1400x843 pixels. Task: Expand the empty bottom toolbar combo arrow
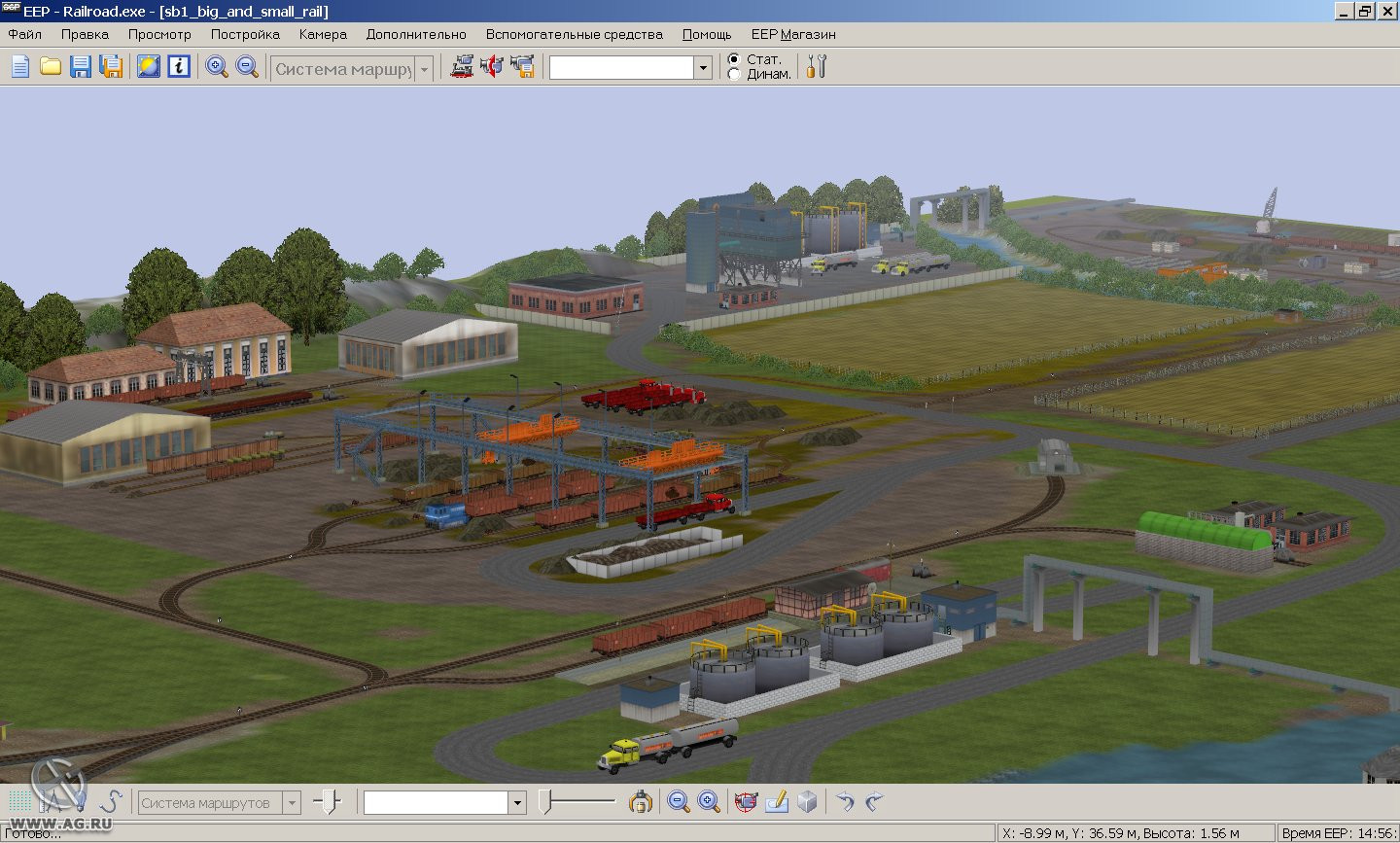pyautogui.click(x=517, y=803)
